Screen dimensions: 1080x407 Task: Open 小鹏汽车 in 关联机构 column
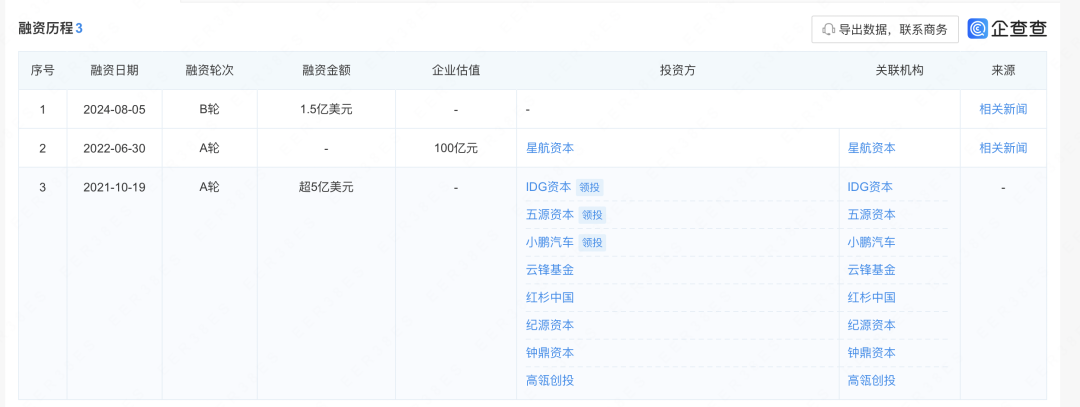coord(872,242)
